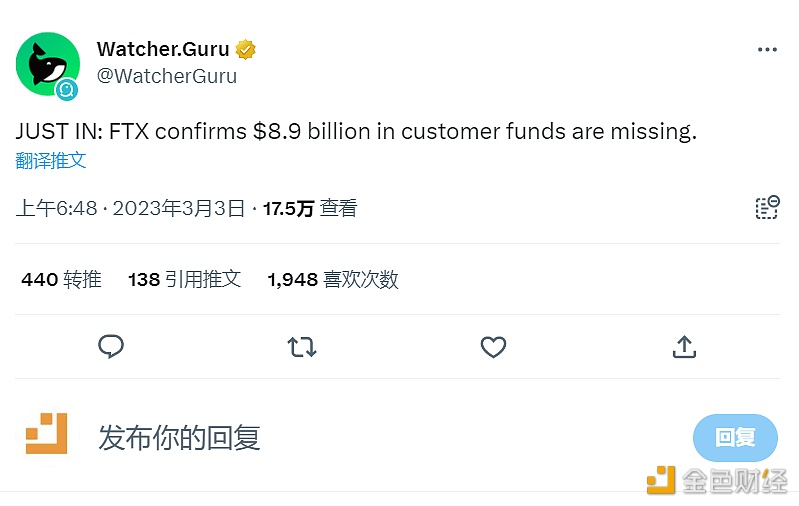Open the three-dot more options menu

[x=767, y=50]
